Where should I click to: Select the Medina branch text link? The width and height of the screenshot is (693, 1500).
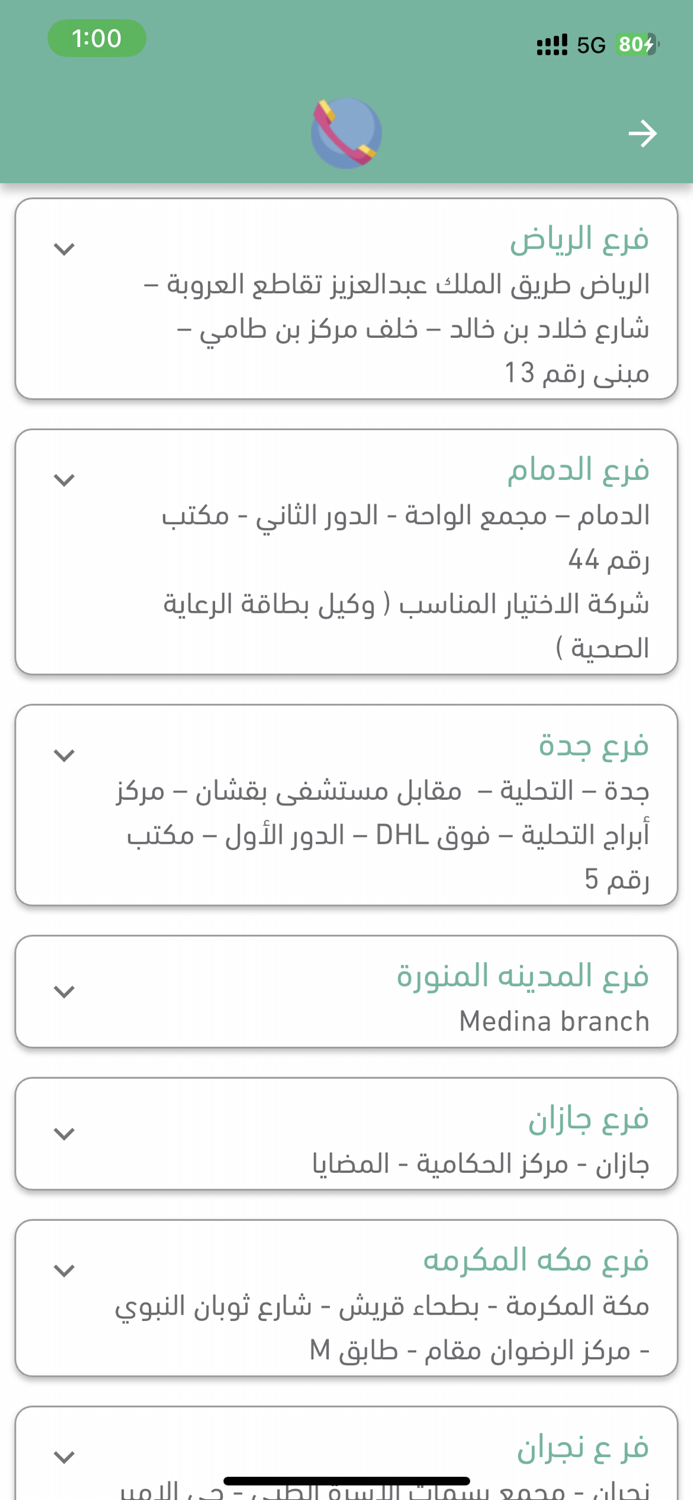coord(553,1021)
